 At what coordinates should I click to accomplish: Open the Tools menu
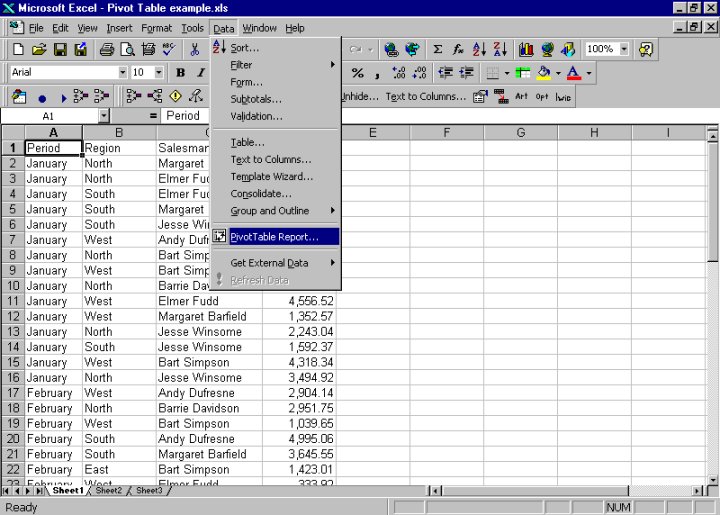click(x=192, y=28)
